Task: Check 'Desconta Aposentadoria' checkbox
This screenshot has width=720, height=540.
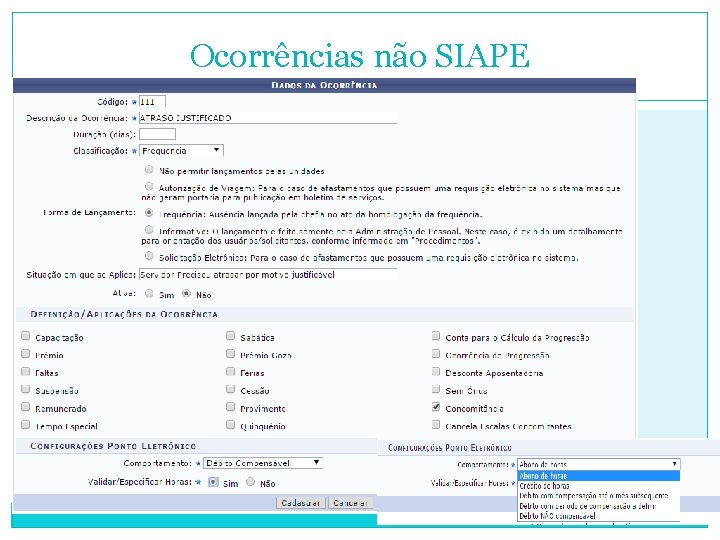Action: click(x=436, y=371)
